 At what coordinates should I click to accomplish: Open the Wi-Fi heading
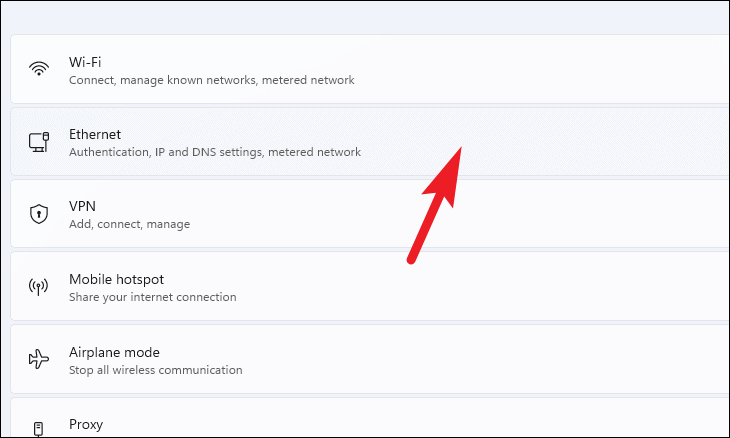(x=84, y=61)
